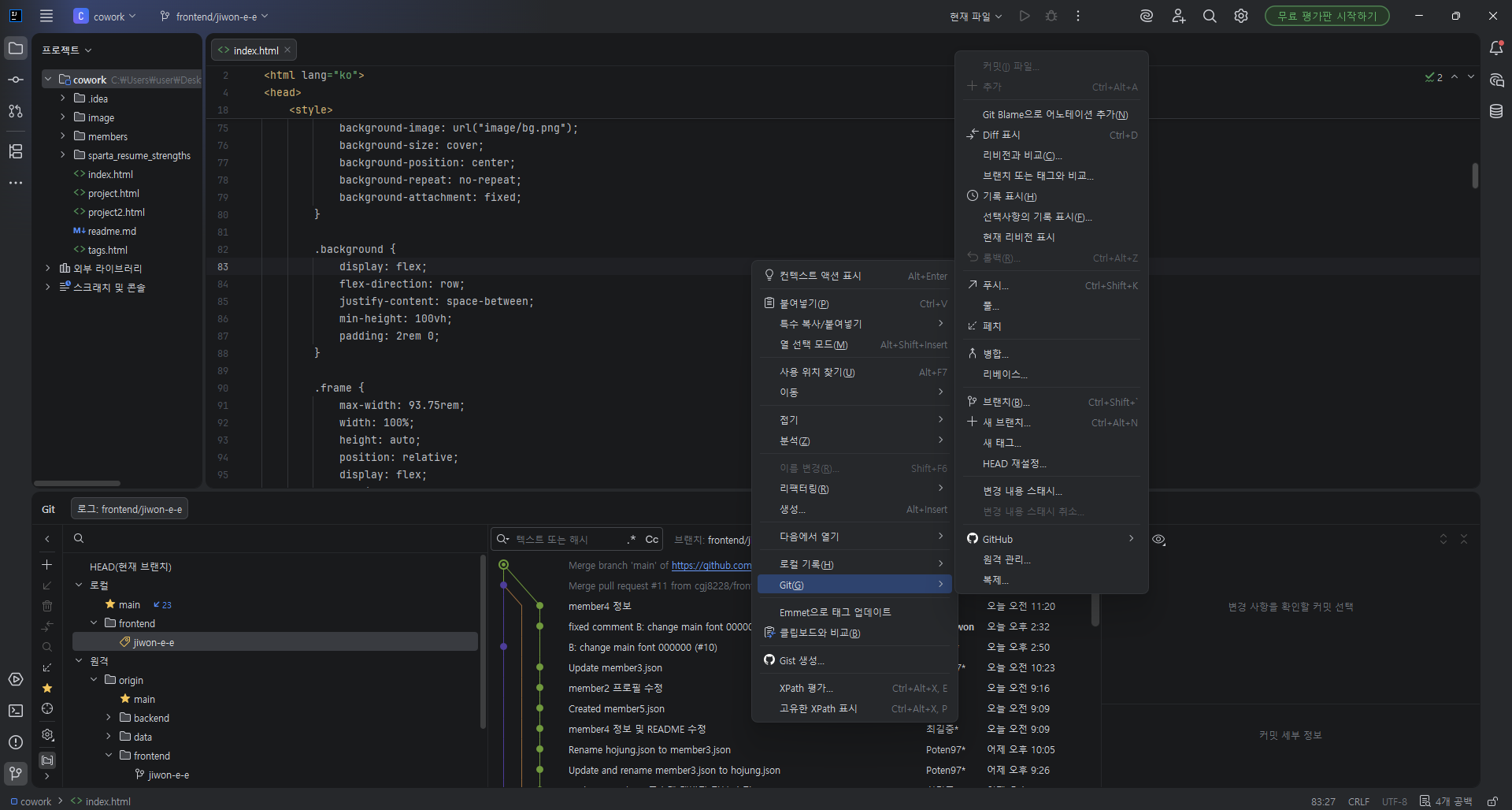Open the Problems tool window icon
This screenshot has height=810, width=1512.
coord(16,742)
